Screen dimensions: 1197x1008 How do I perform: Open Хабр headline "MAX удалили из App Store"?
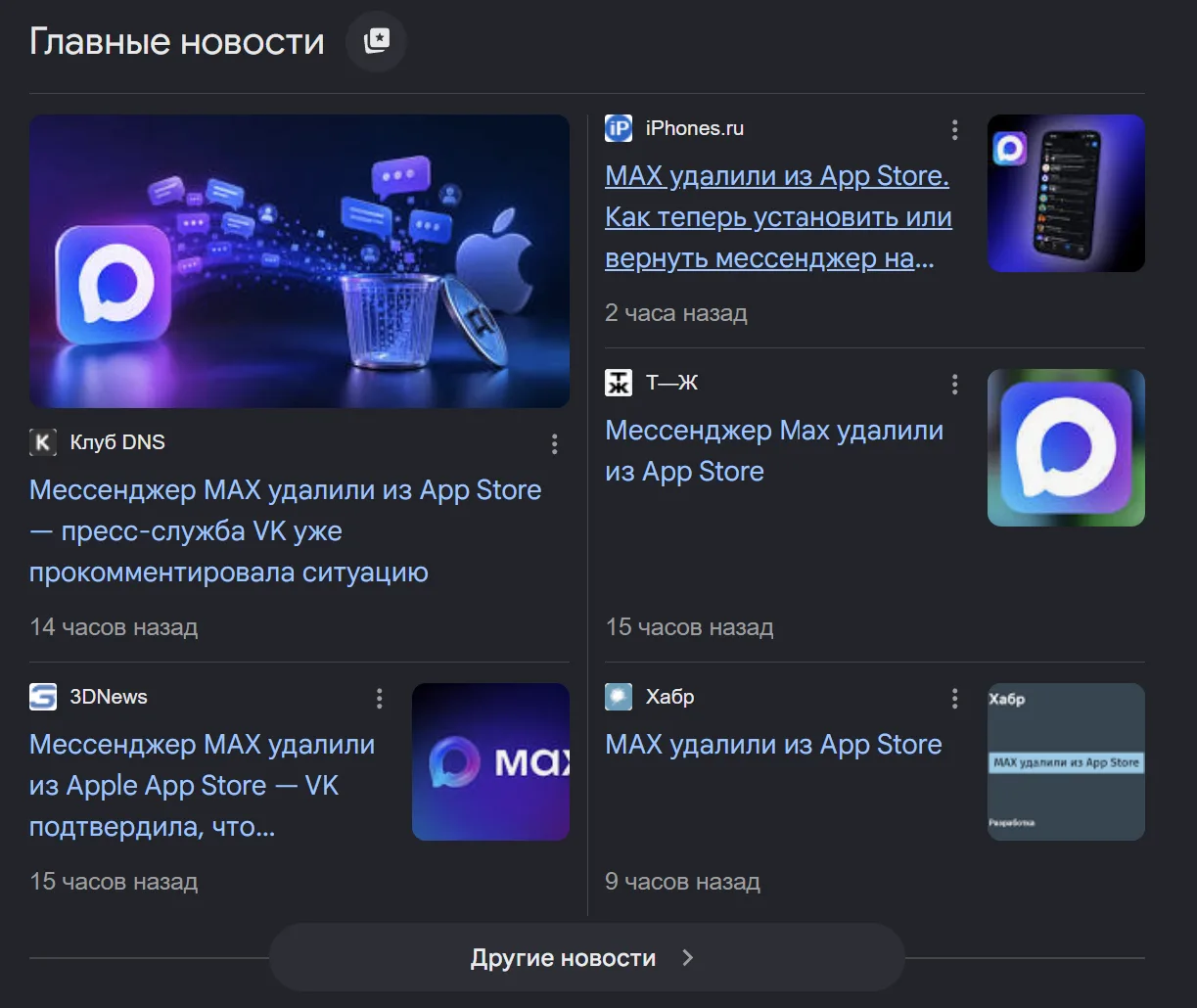[x=773, y=745]
